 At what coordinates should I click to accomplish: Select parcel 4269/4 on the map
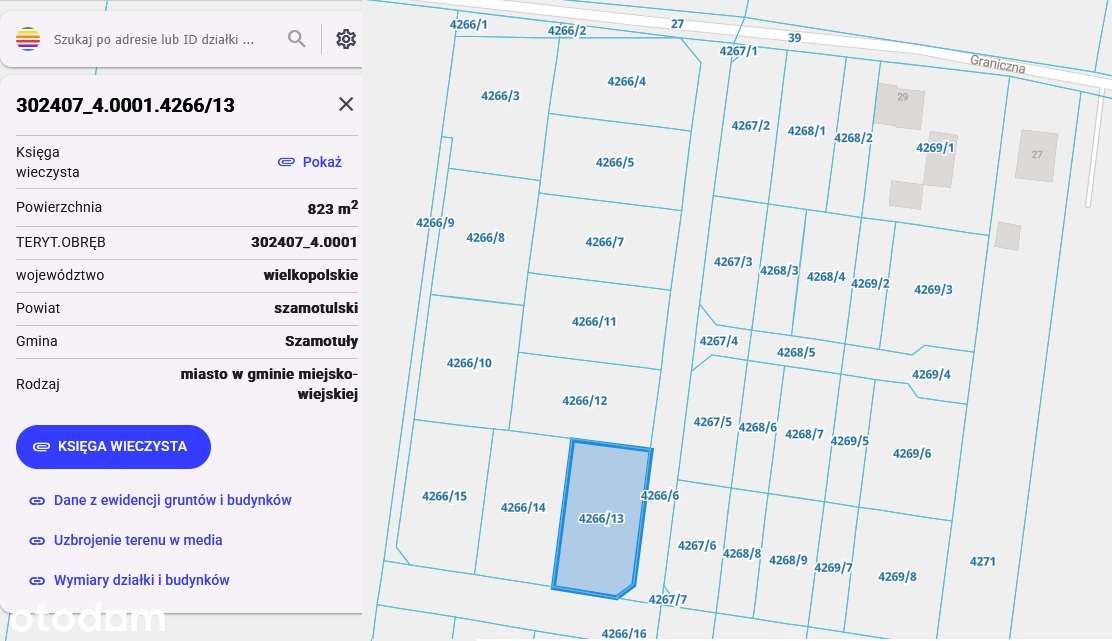[x=931, y=374]
